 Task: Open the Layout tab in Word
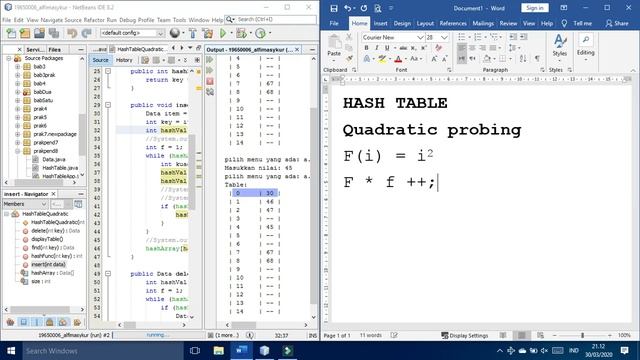pos(425,24)
